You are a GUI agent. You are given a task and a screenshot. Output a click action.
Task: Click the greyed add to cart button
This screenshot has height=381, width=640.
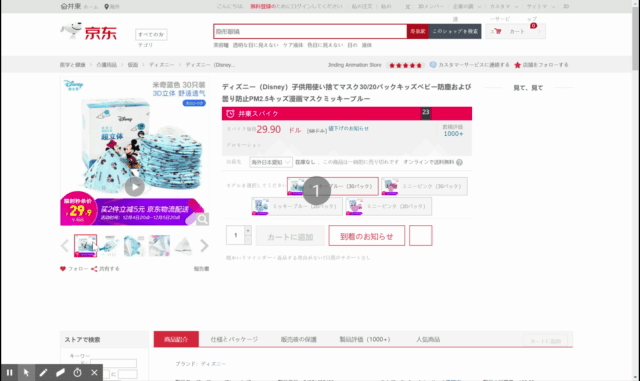tap(290, 236)
